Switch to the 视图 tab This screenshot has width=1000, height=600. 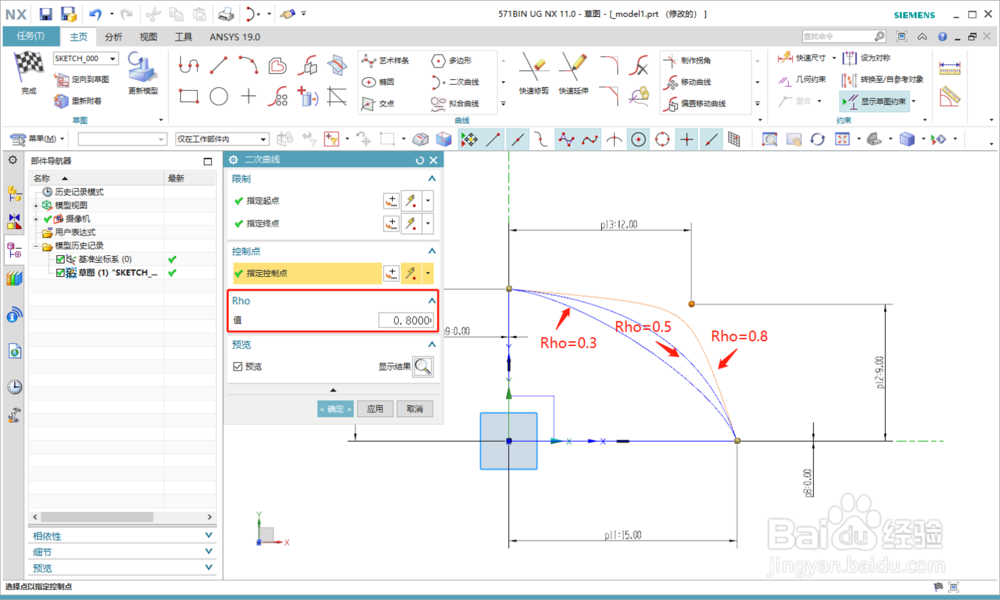149,37
